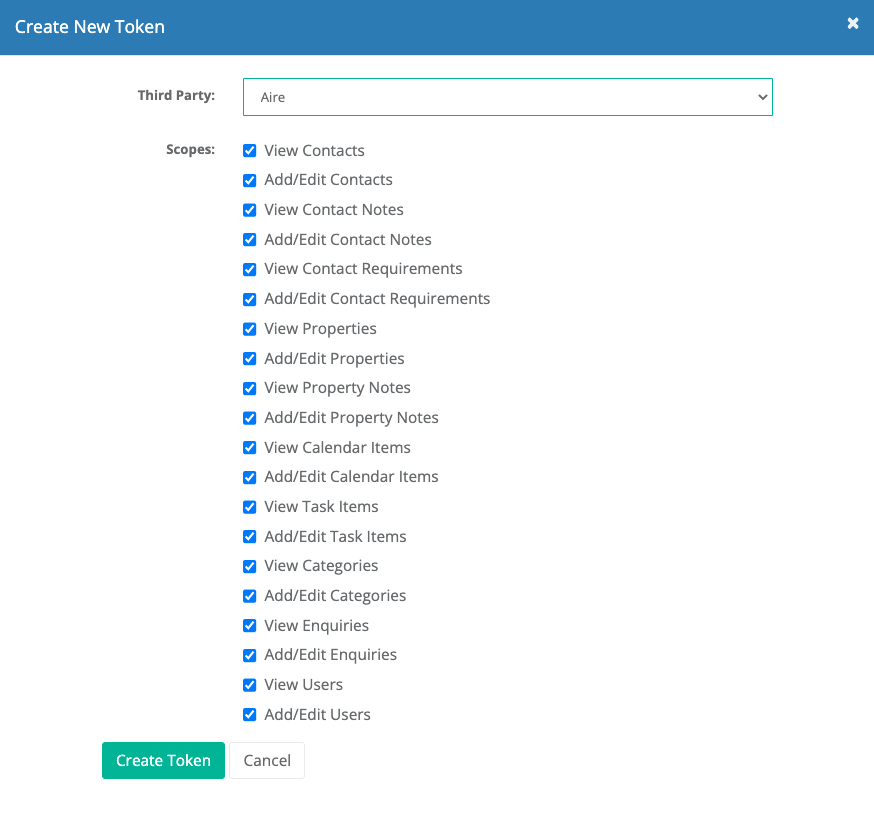Image resolution: width=874 pixels, height=826 pixels.
Task: Untick the View Users checkbox
Action: click(250, 685)
